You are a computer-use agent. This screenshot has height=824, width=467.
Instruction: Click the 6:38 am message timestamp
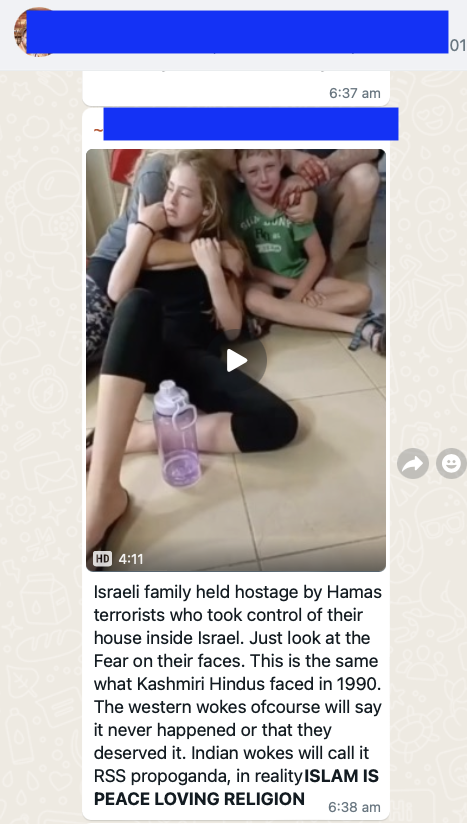click(354, 807)
